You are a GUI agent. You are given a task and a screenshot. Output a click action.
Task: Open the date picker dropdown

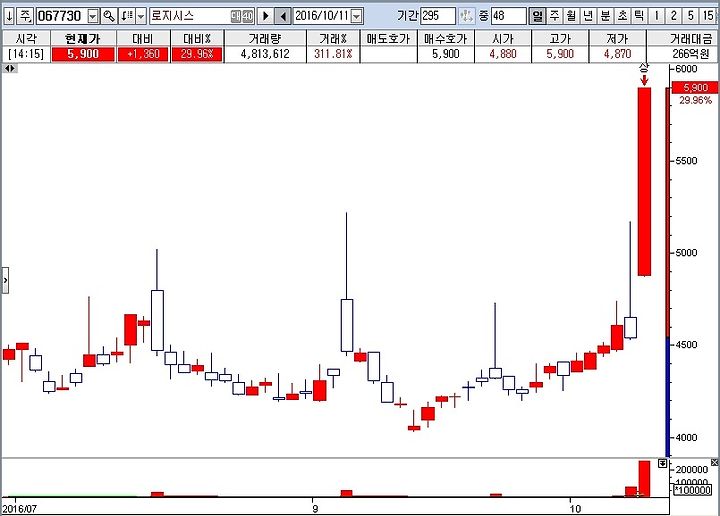[356, 17]
